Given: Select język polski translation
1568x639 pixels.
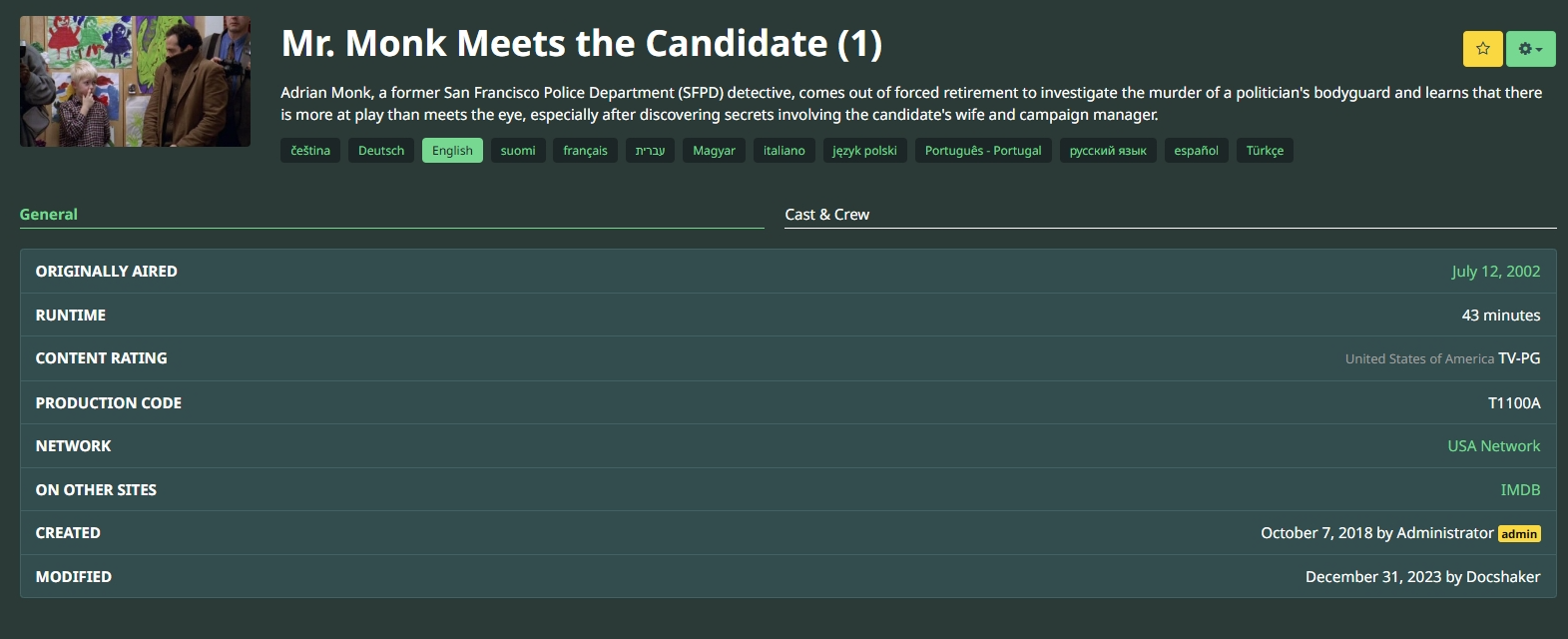Looking at the screenshot, I should point(864,151).
